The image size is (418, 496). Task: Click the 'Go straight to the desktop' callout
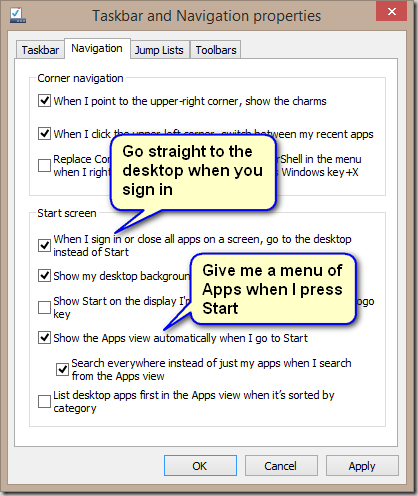point(193,172)
